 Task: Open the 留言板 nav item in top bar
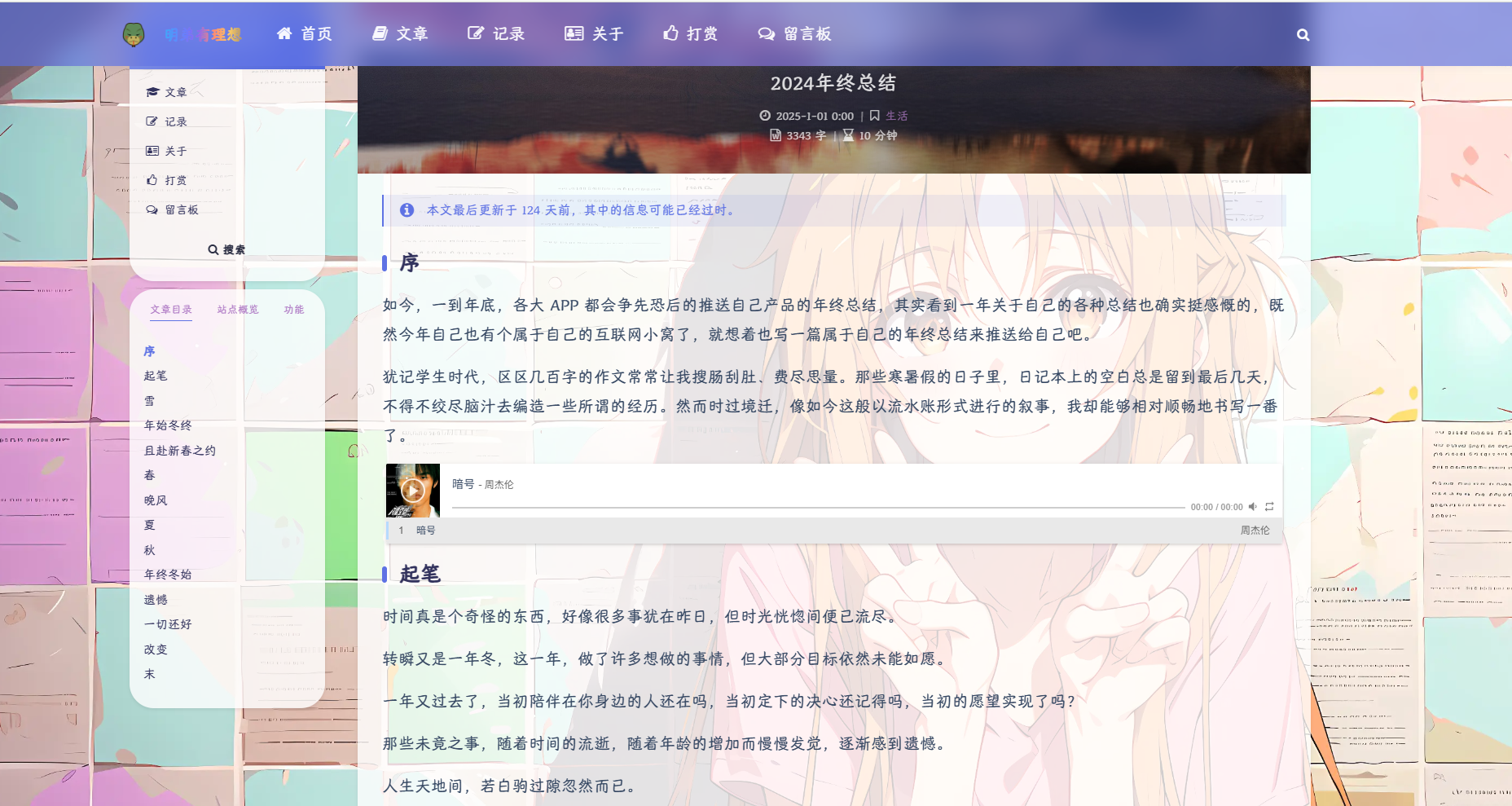tap(795, 34)
